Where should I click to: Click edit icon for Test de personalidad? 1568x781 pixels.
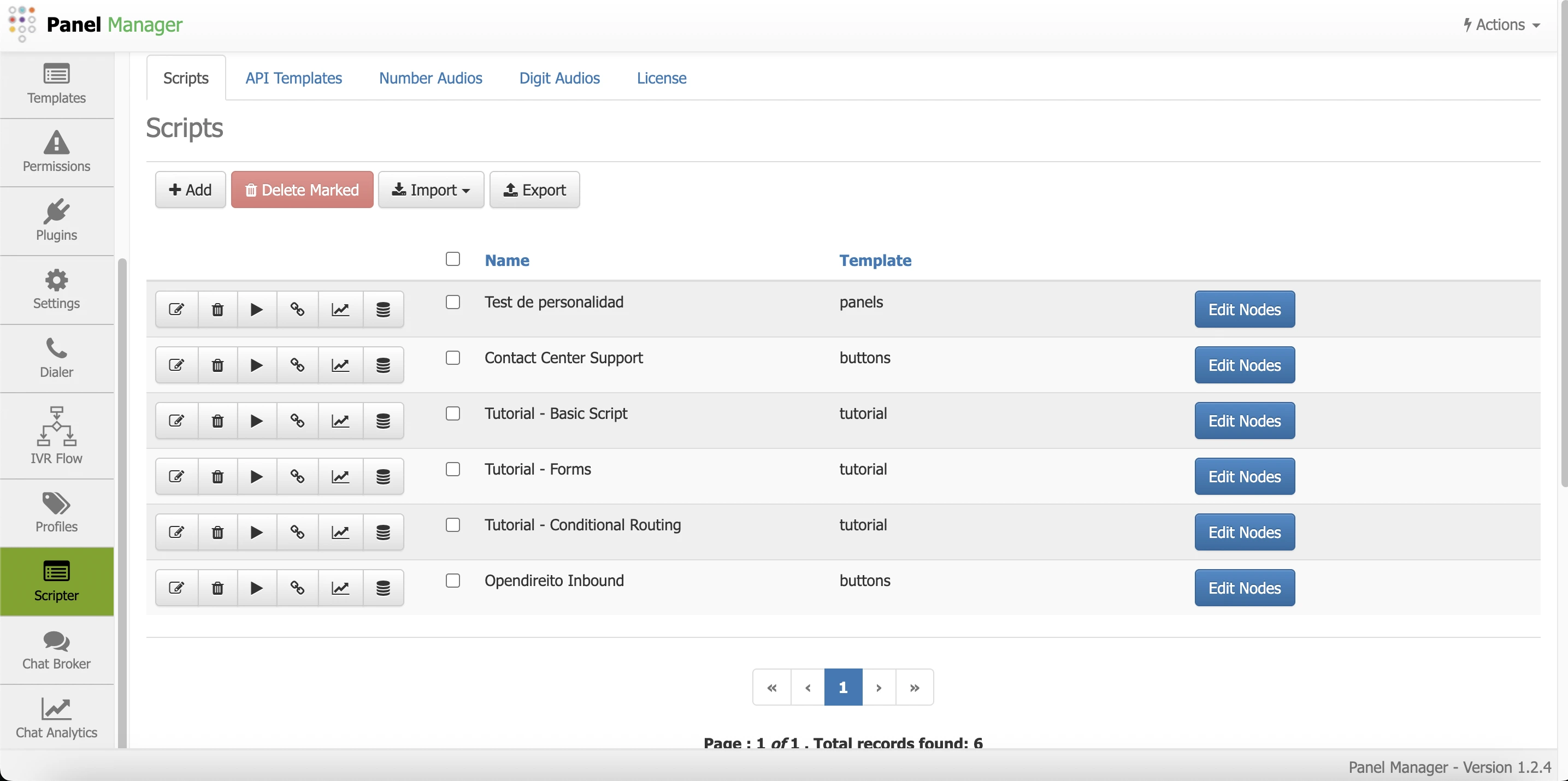coord(176,309)
